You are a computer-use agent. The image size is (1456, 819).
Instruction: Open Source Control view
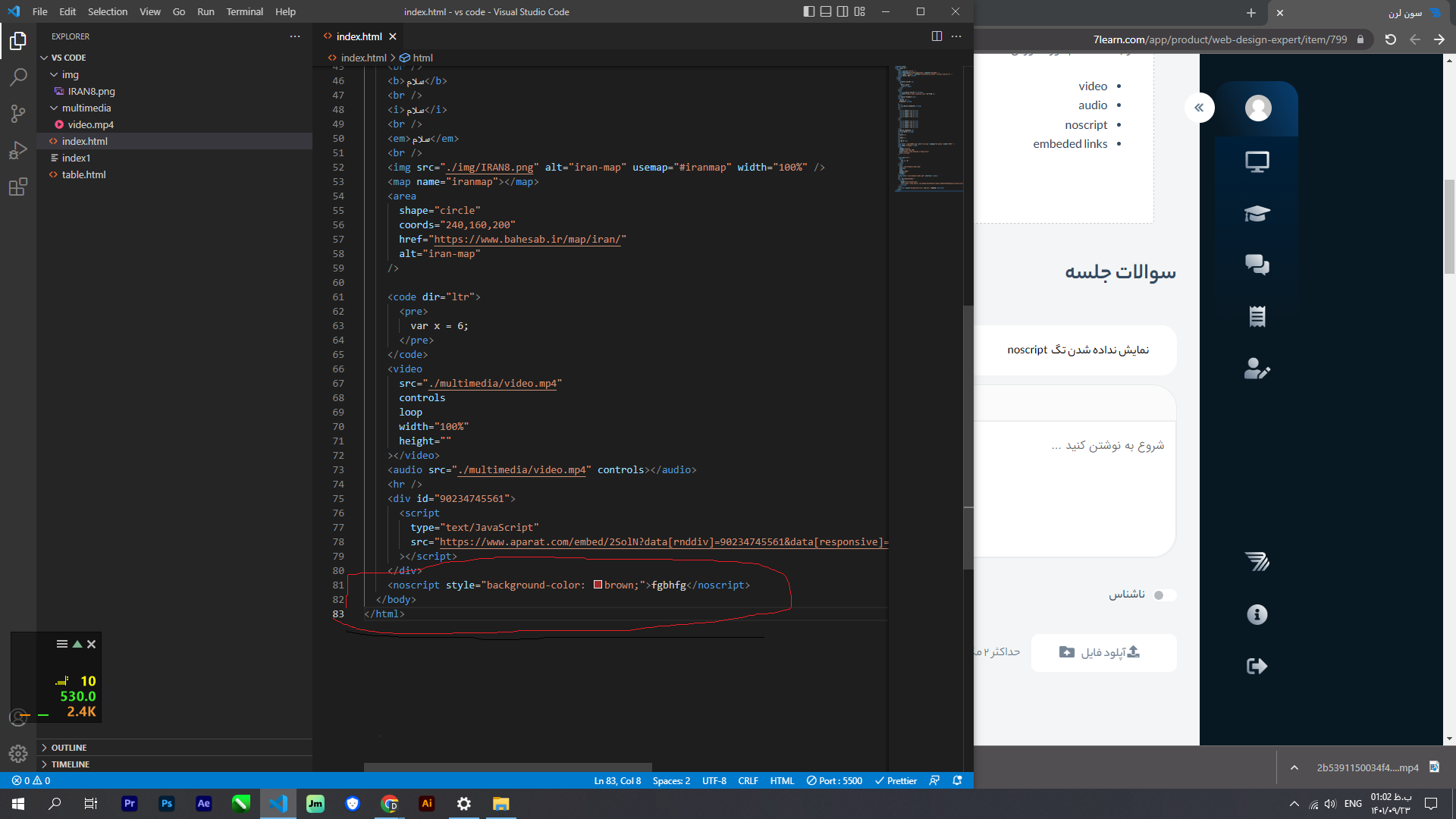(18, 114)
